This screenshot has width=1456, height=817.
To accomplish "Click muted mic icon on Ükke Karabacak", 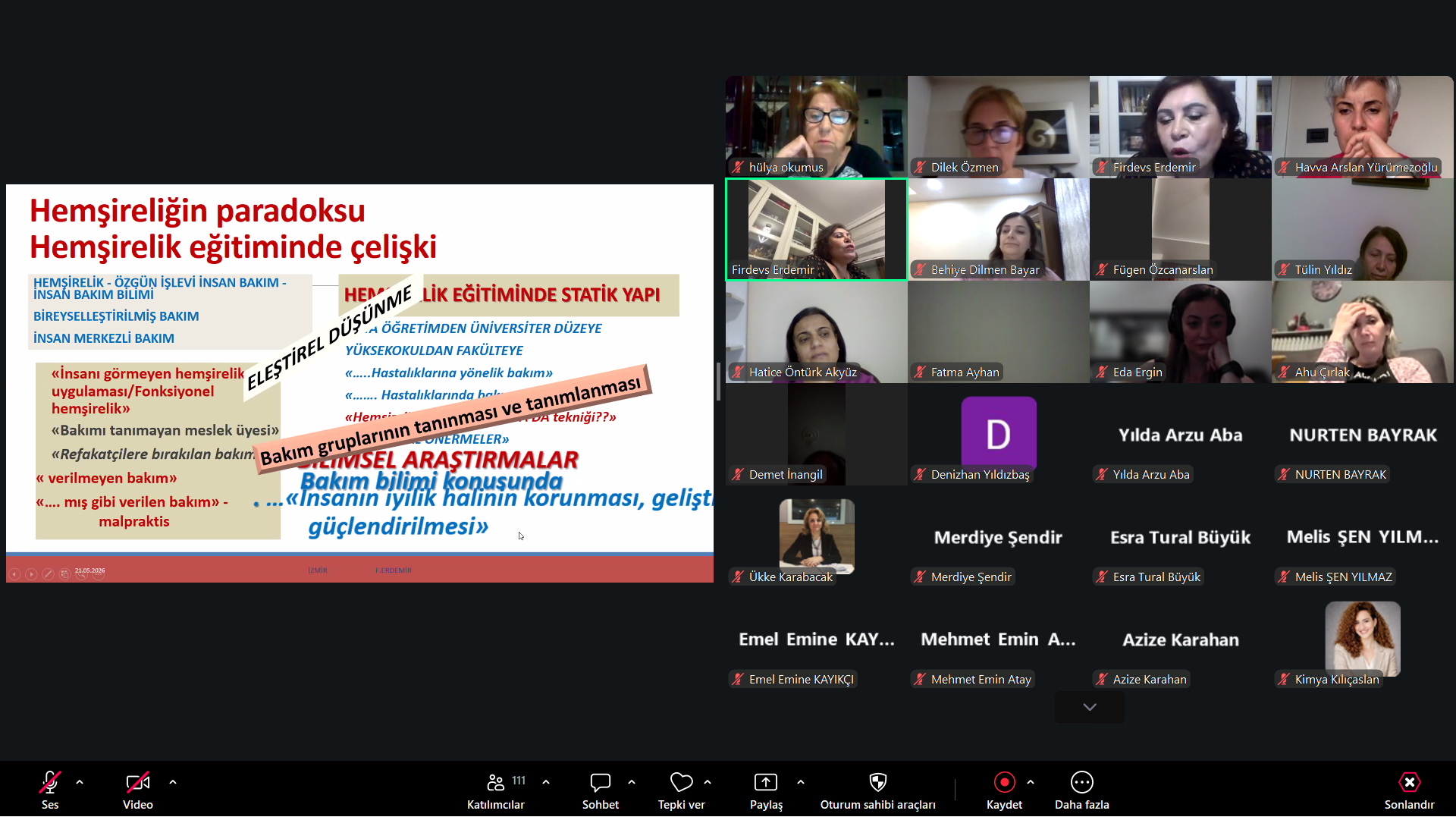I will [x=739, y=577].
